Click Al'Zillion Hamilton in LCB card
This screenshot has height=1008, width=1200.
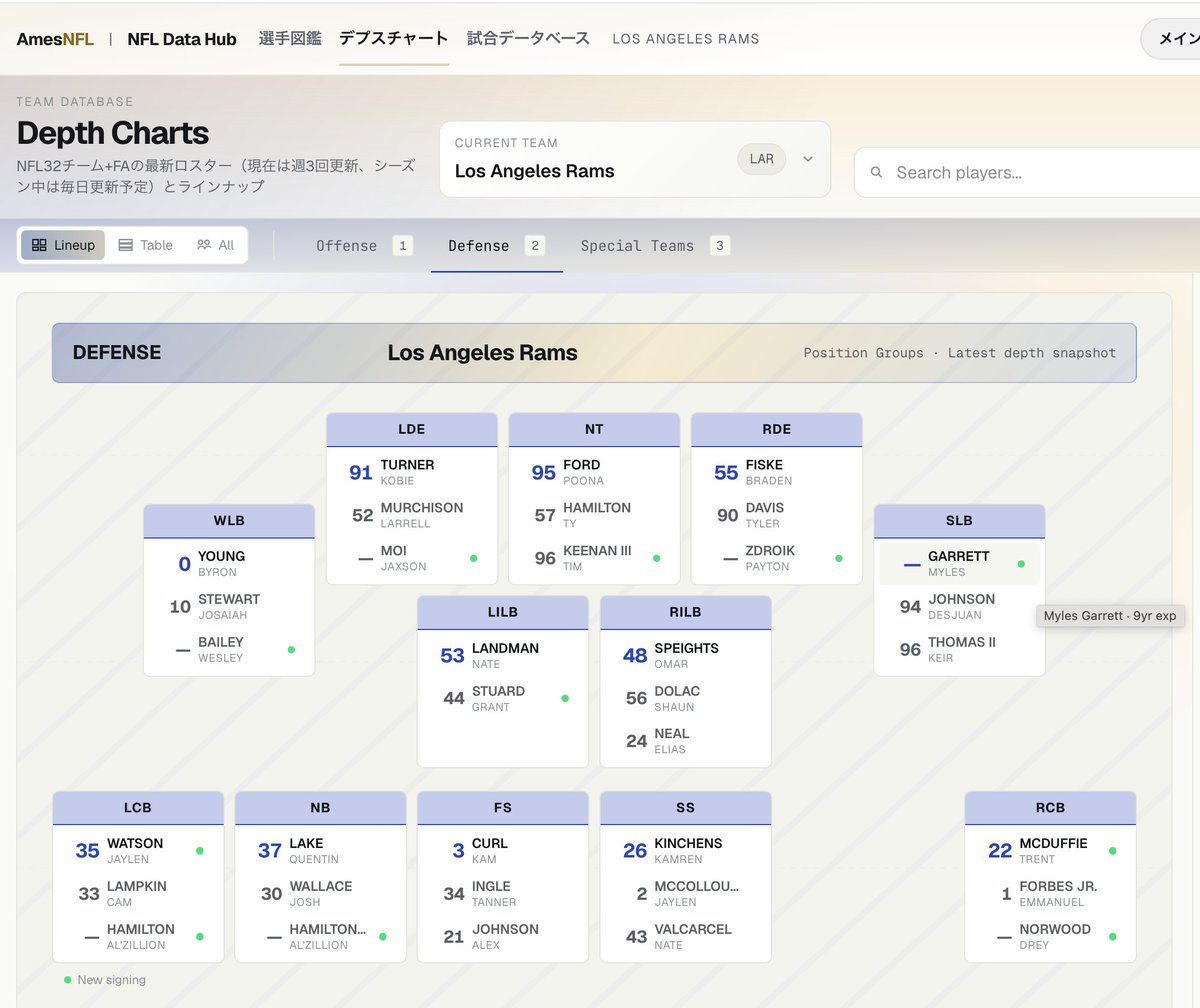pyautogui.click(x=138, y=937)
